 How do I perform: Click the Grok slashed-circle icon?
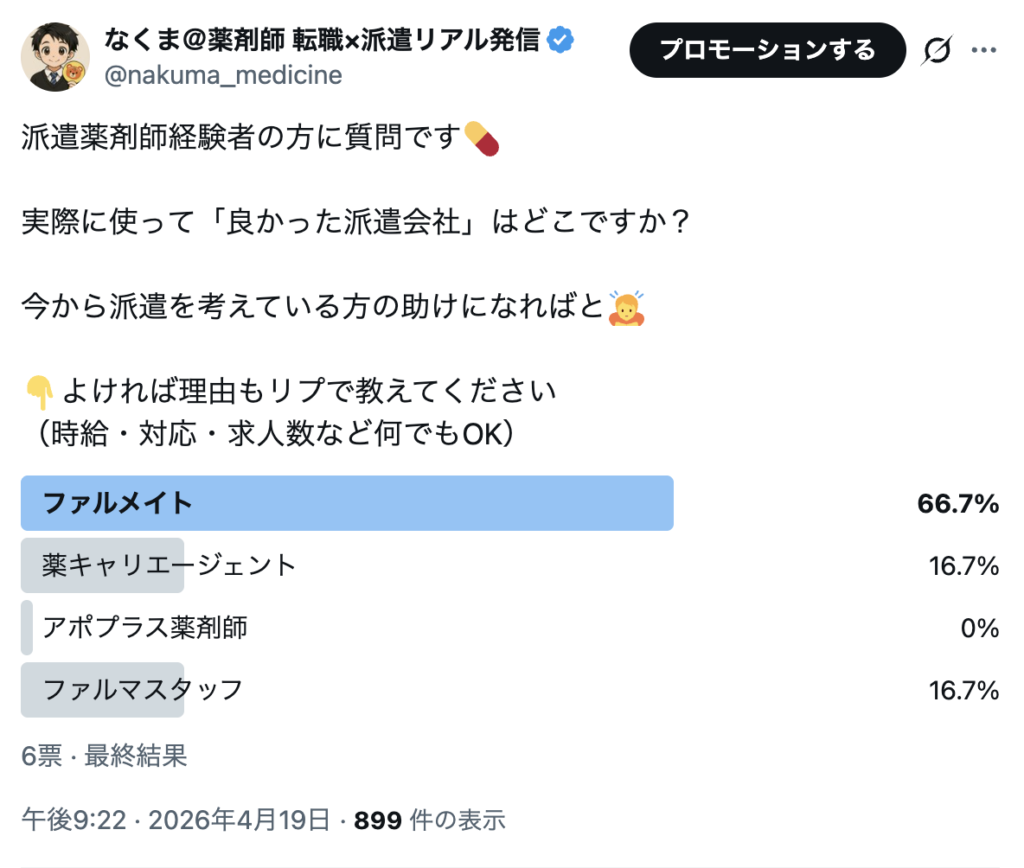tap(937, 50)
